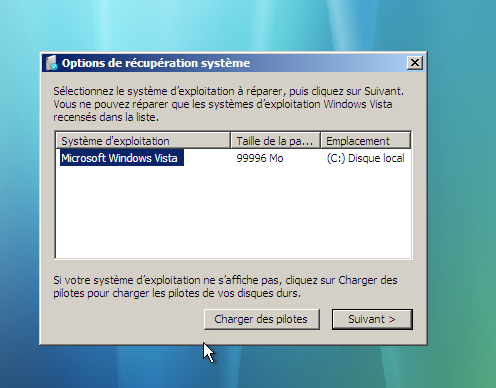This screenshot has height=388, width=496.
Task: Click the recovery options title bar icon
Action: pyautogui.click(x=52, y=63)
